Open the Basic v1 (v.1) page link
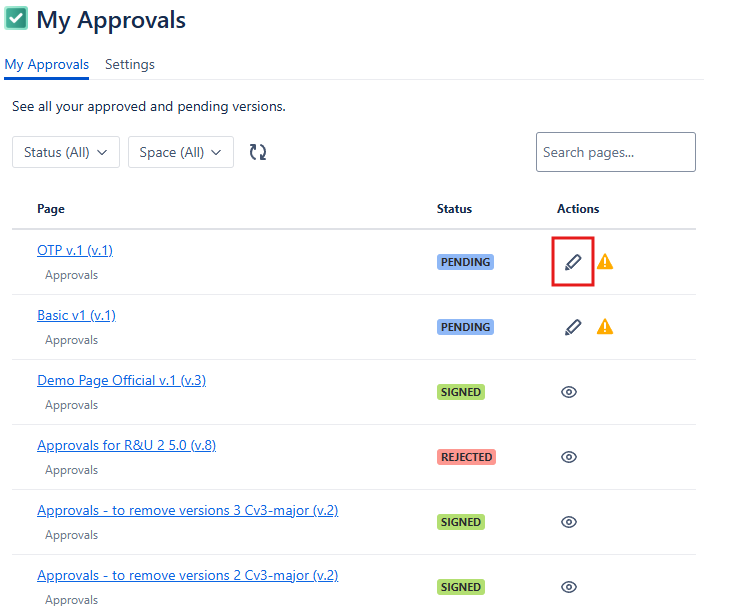745x607 pixels. point(76,315)
